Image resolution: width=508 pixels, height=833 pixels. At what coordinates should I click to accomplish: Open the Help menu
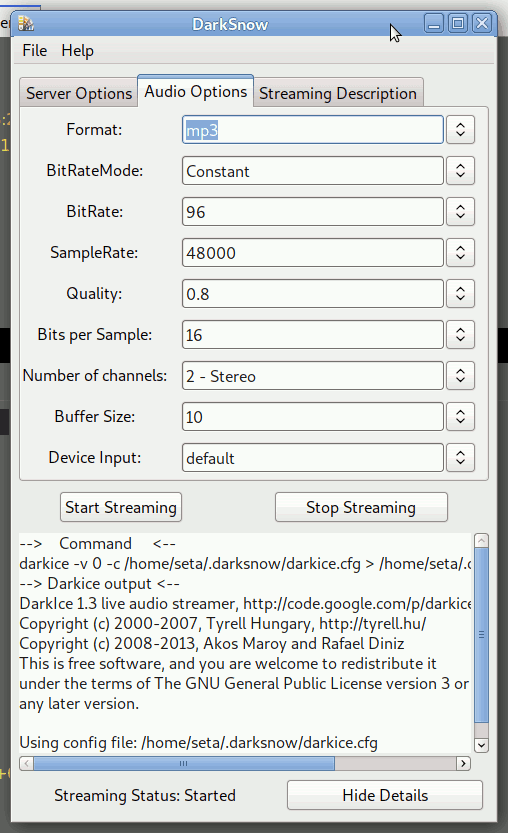[78, 50]
